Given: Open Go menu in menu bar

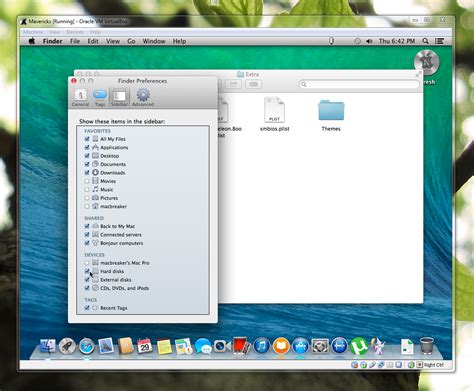Looking at the screenshot, I should pos(131,41).
